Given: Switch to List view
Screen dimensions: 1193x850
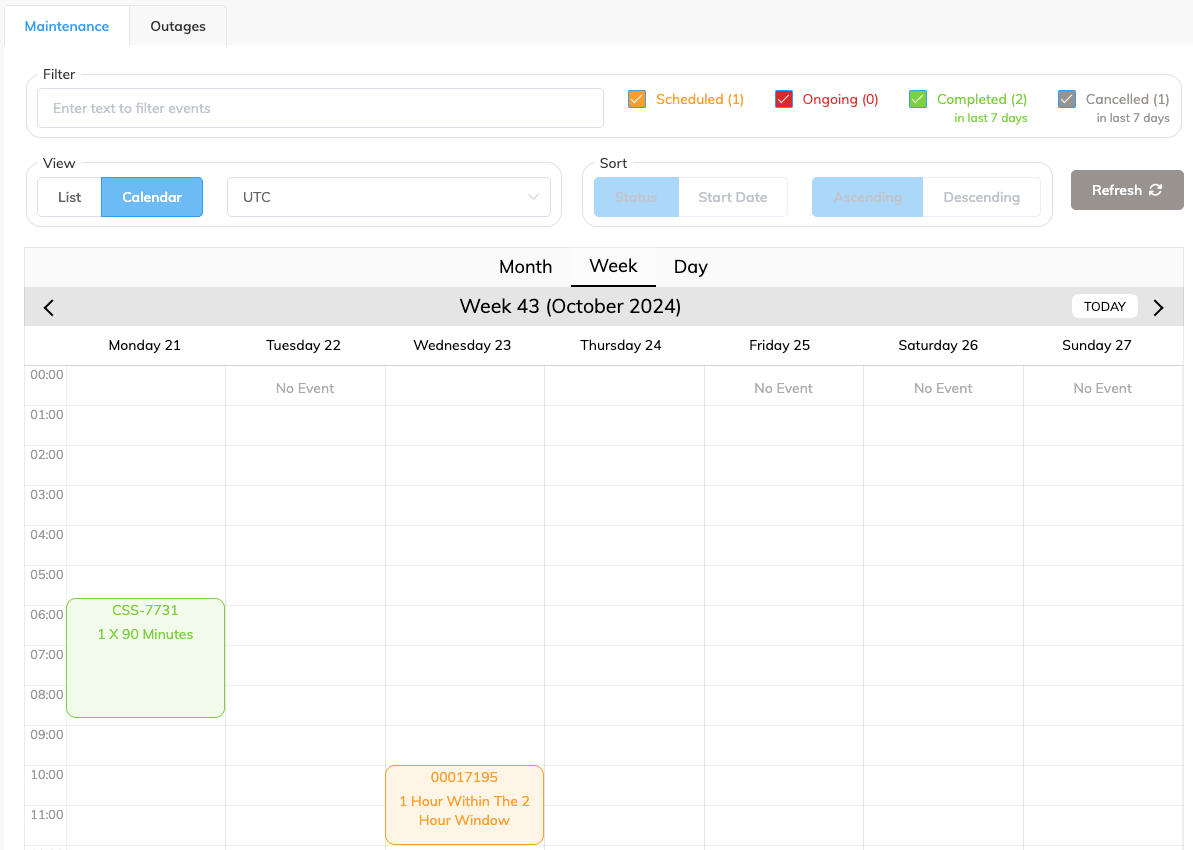Looking at the screenshot, I should (69, 197).
